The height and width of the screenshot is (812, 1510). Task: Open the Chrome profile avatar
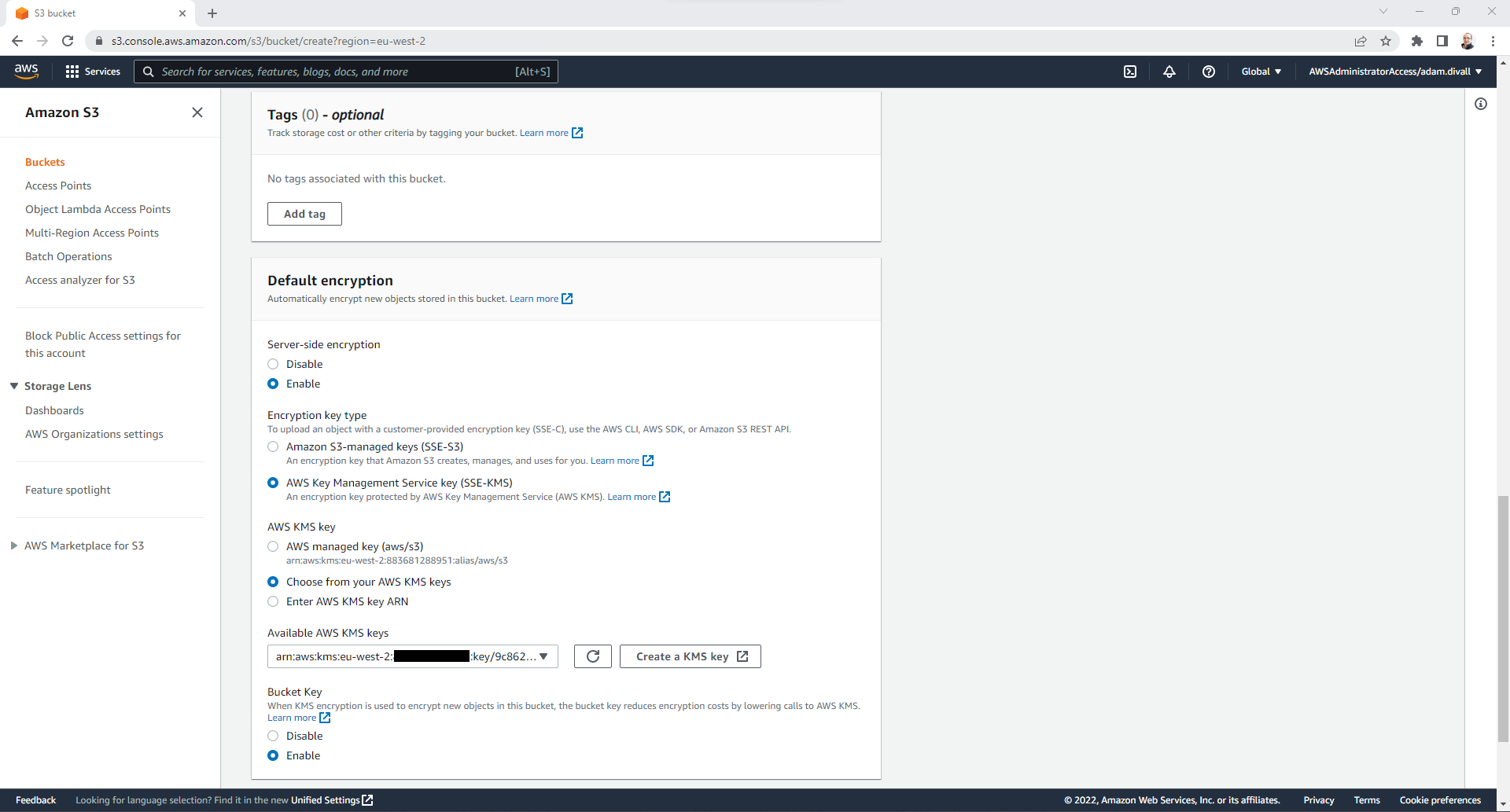[x=1468, y=41]
